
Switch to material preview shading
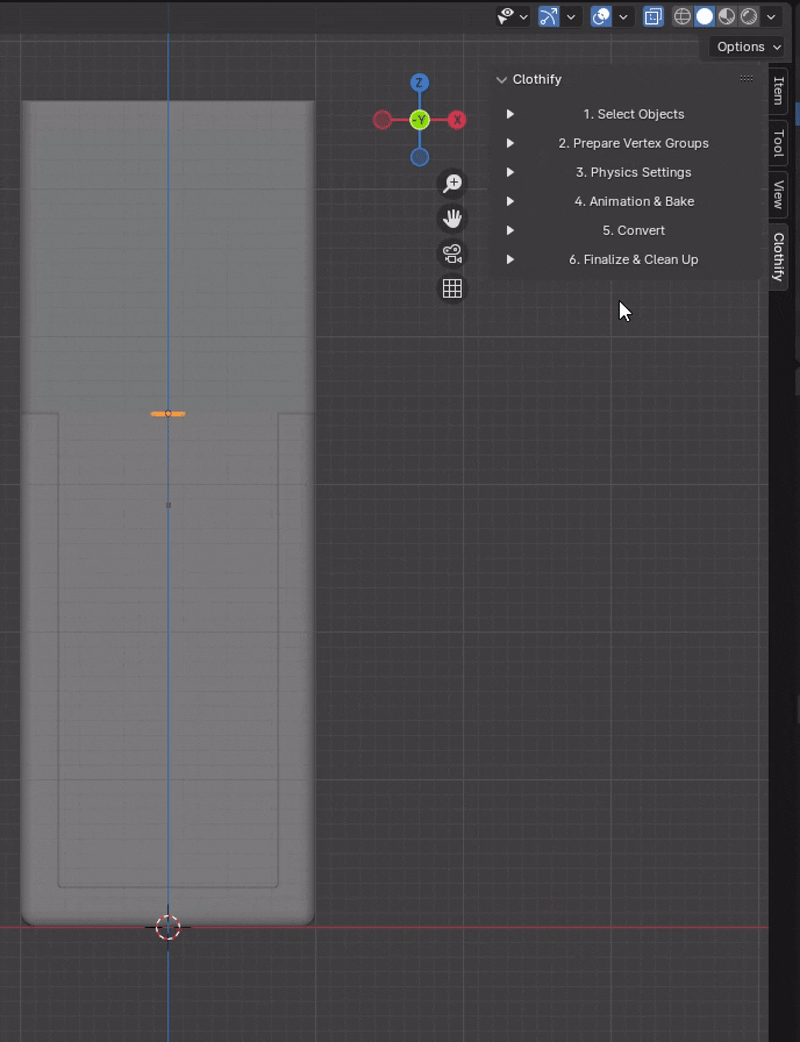tap(726, 17)
